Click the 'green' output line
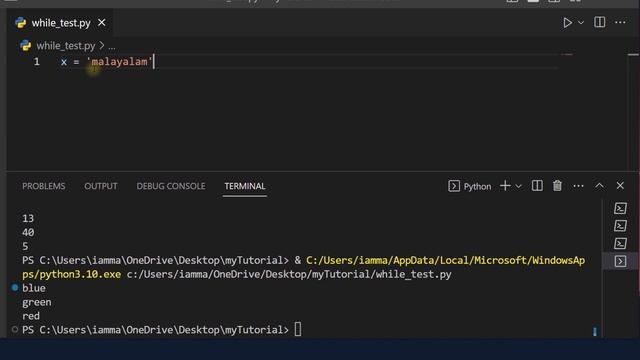The image size is (640, 360). (37, 302)
